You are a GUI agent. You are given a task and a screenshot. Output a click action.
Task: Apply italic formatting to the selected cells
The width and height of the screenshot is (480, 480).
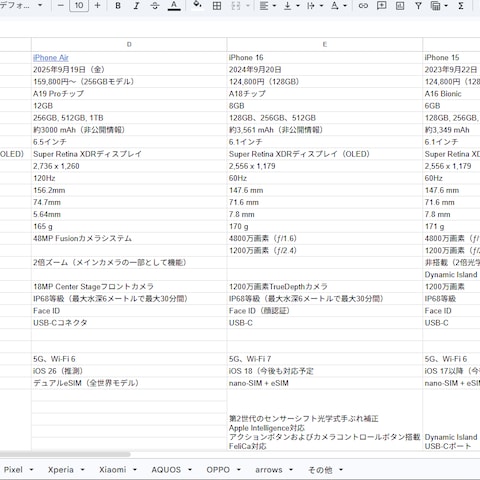click(136, 6)
